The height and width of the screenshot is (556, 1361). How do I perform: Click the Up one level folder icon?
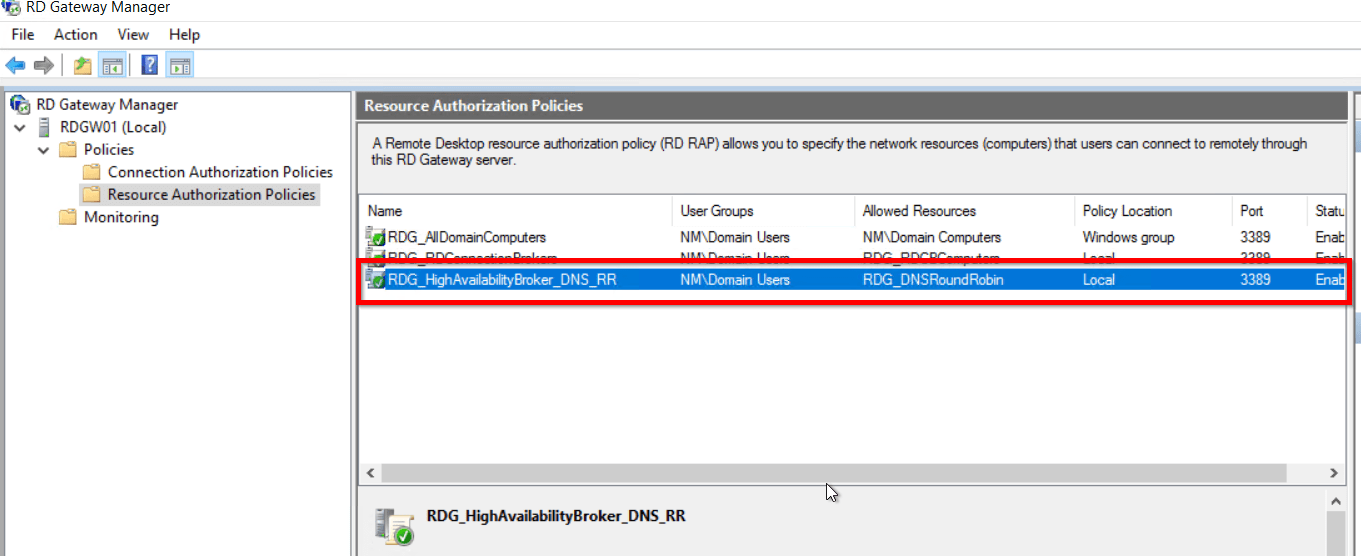83,66
